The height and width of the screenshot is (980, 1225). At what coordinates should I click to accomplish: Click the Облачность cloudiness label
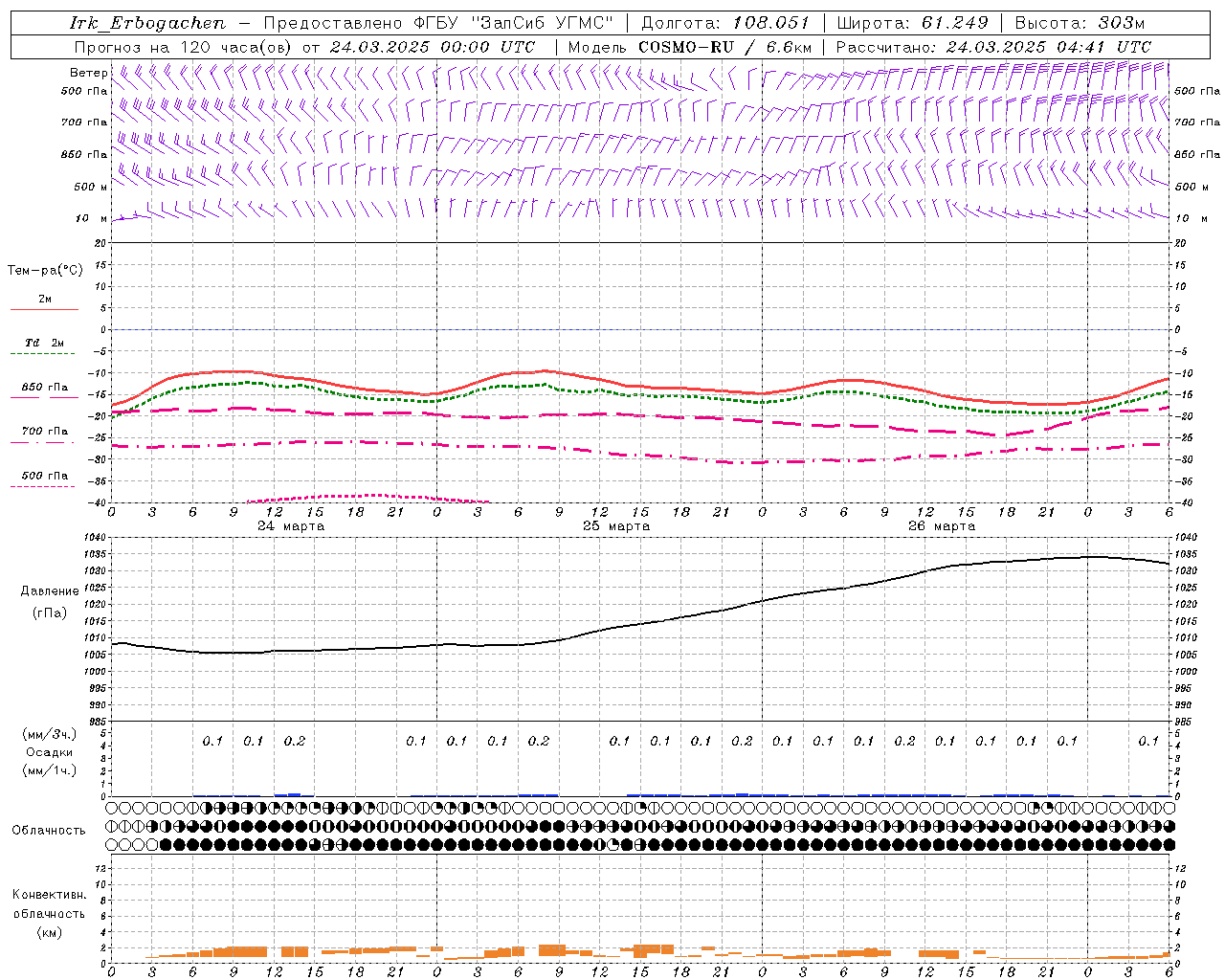point(49,831)
